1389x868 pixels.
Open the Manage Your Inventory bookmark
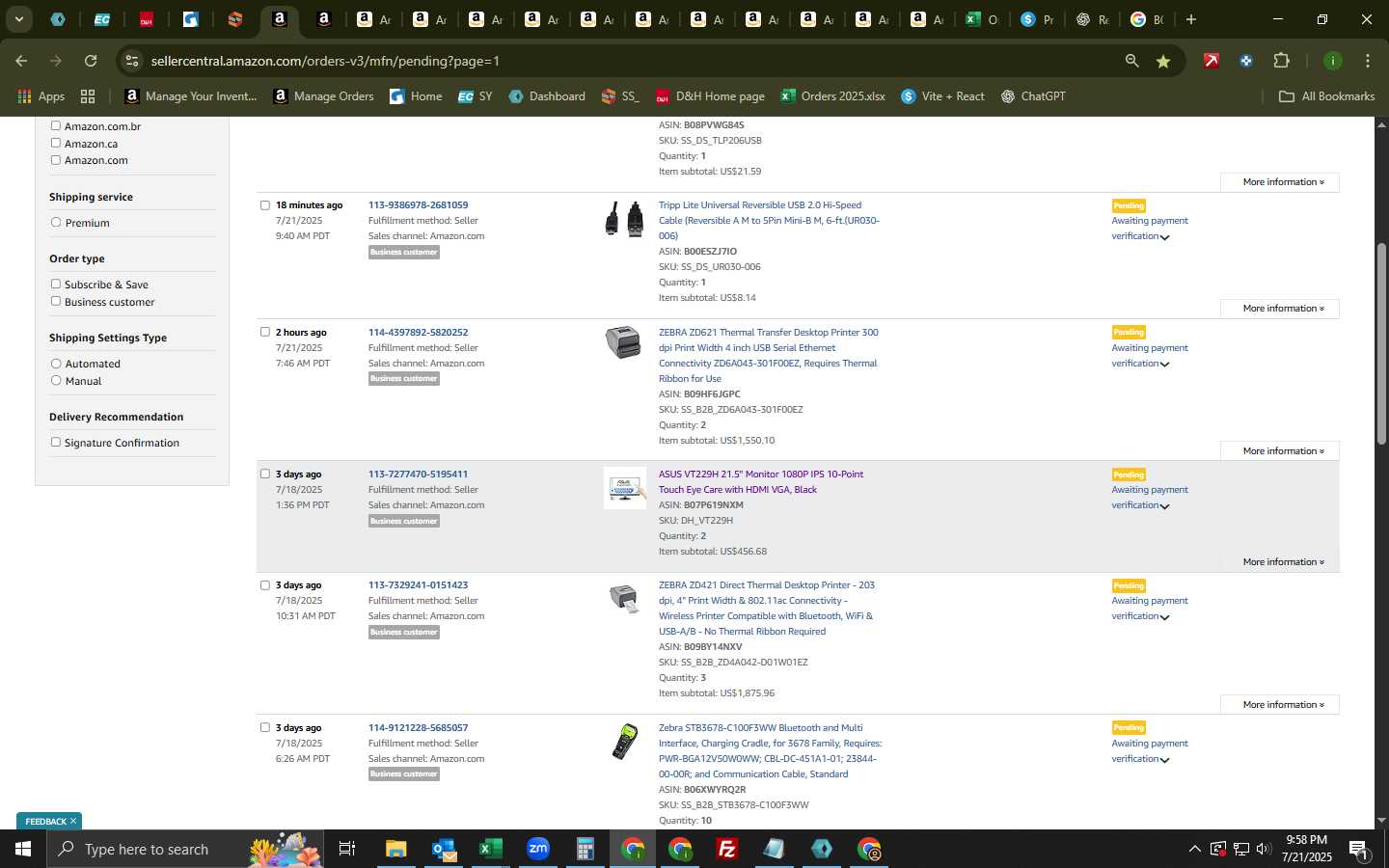pos(191,96)
